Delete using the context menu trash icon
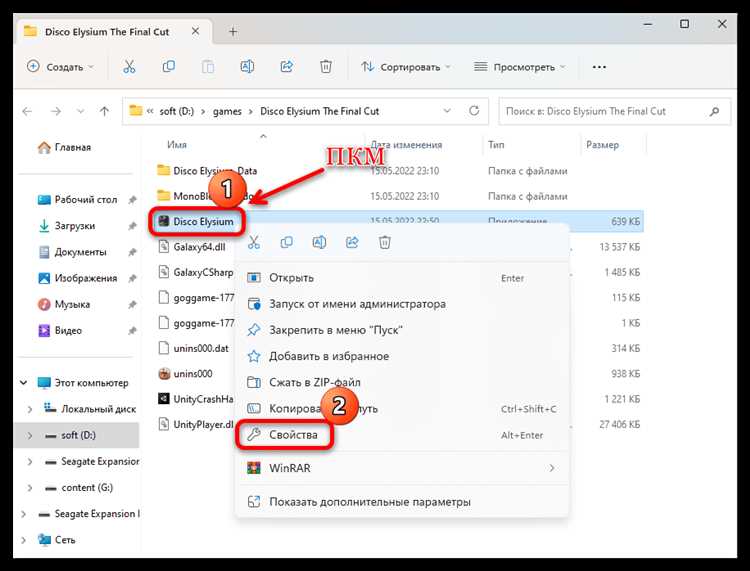 [385, 242]
